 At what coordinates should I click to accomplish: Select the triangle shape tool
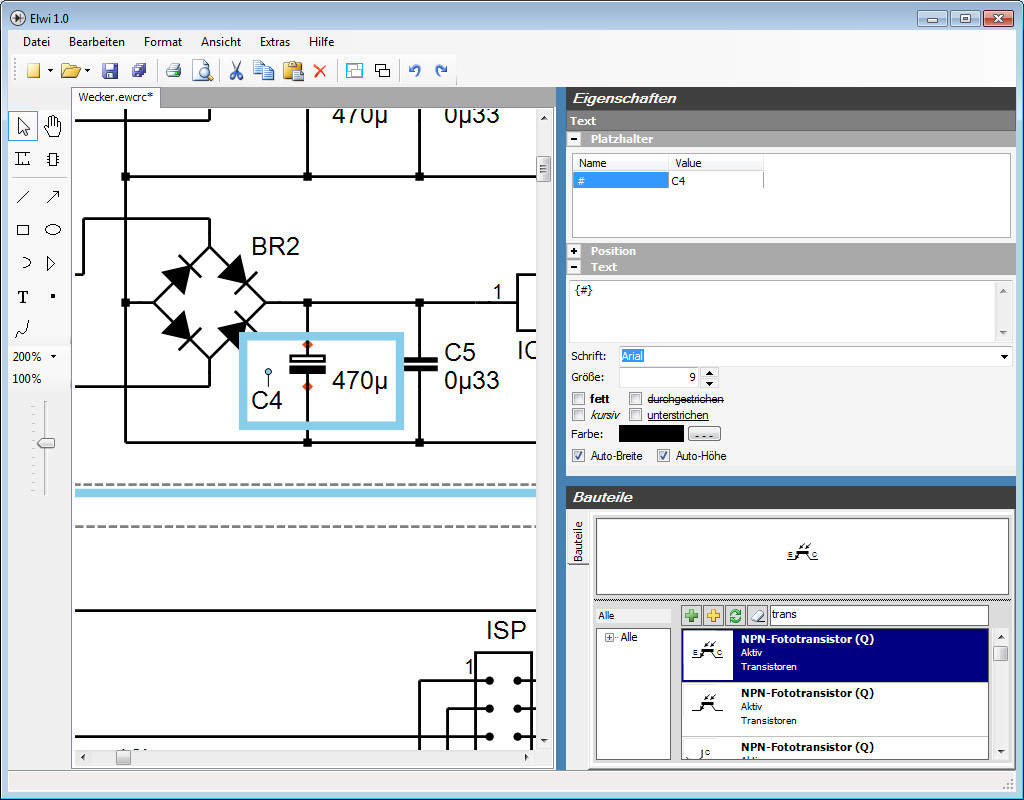(51, 263)
